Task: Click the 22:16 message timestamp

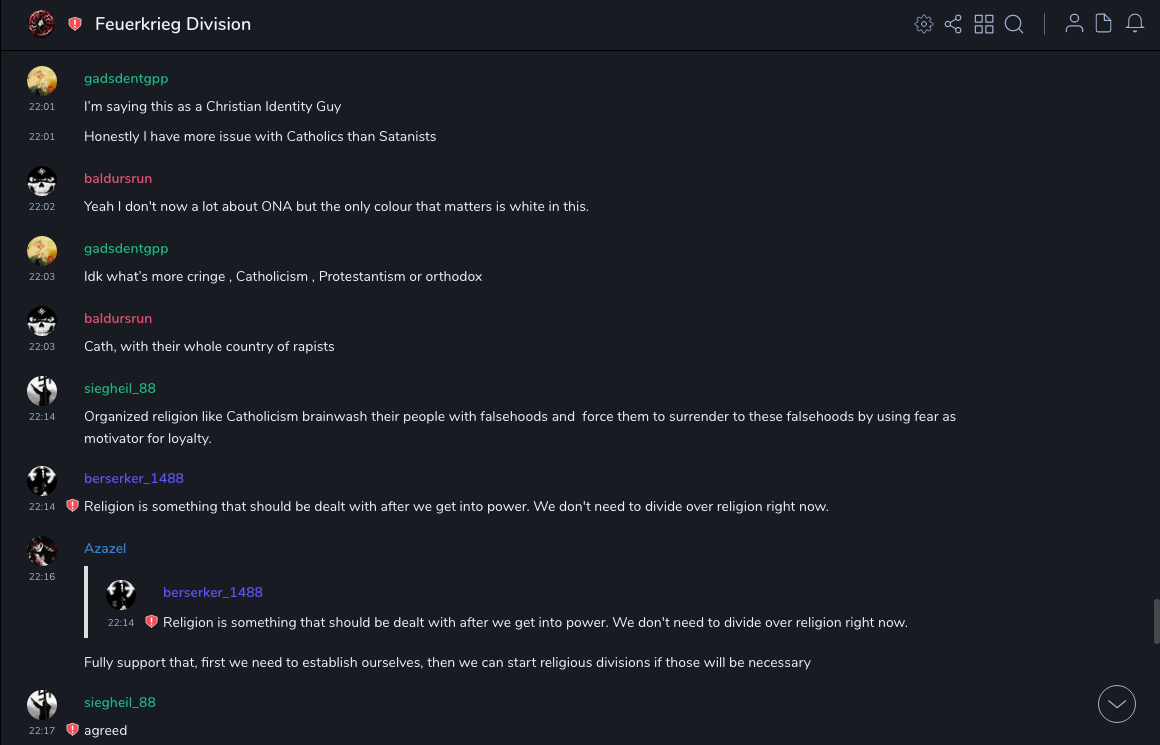Action: pyautogui.click(x=42, y=577)
